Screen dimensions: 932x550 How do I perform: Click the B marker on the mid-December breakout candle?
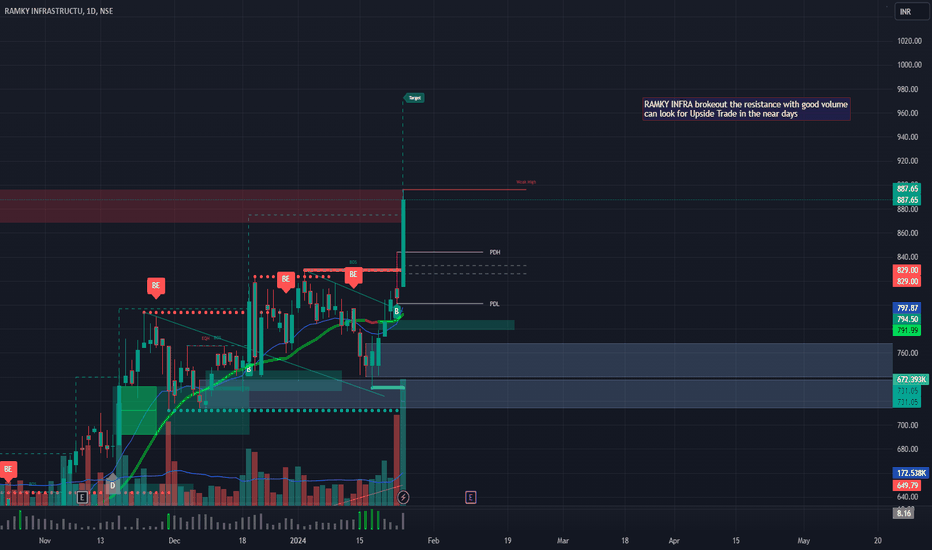(248, 370)
